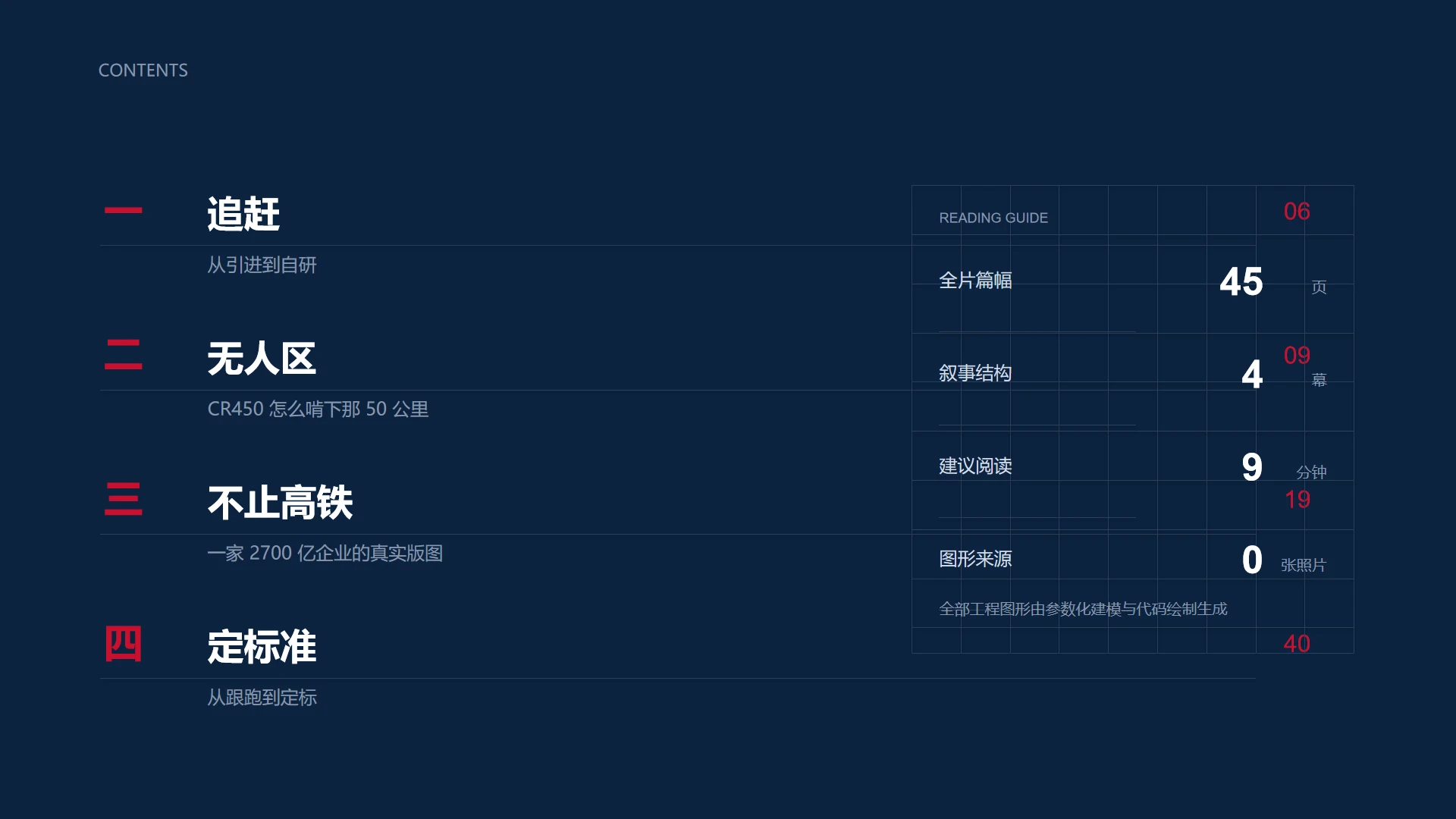The height and width of the screenshot is (819, 1456).
Task: Select the 叙事结构 row label
Action: pos(975,373)
